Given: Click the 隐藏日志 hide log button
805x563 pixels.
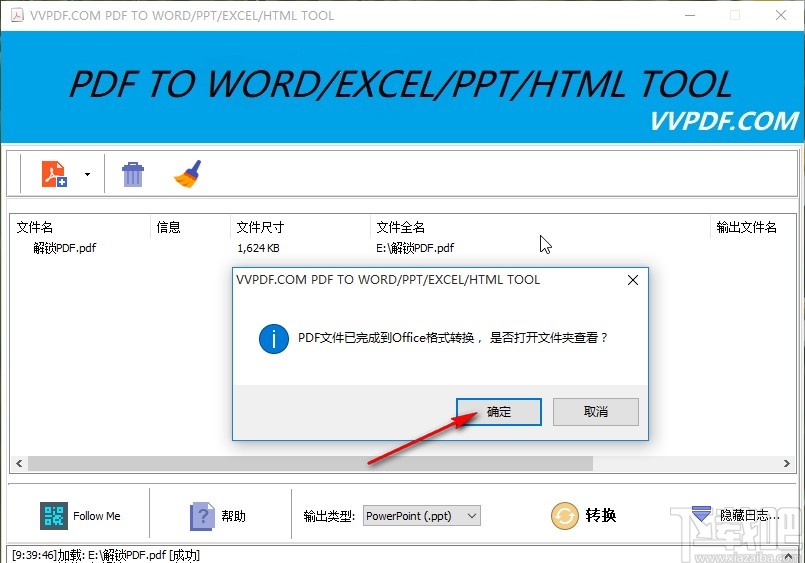Looking at the screenshot, I should coord(736,515).
